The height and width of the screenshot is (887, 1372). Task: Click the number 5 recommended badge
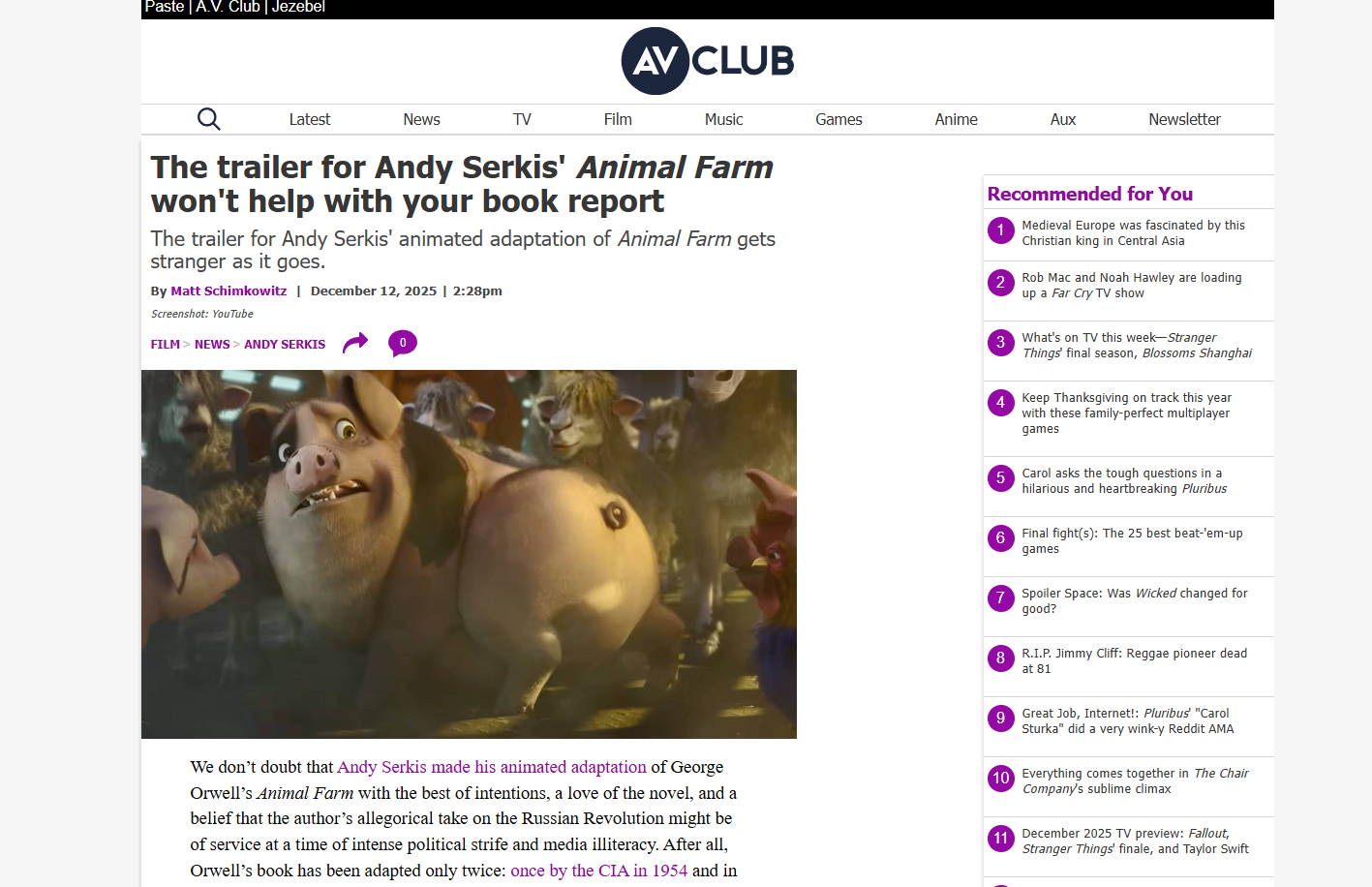point(1000,478)
